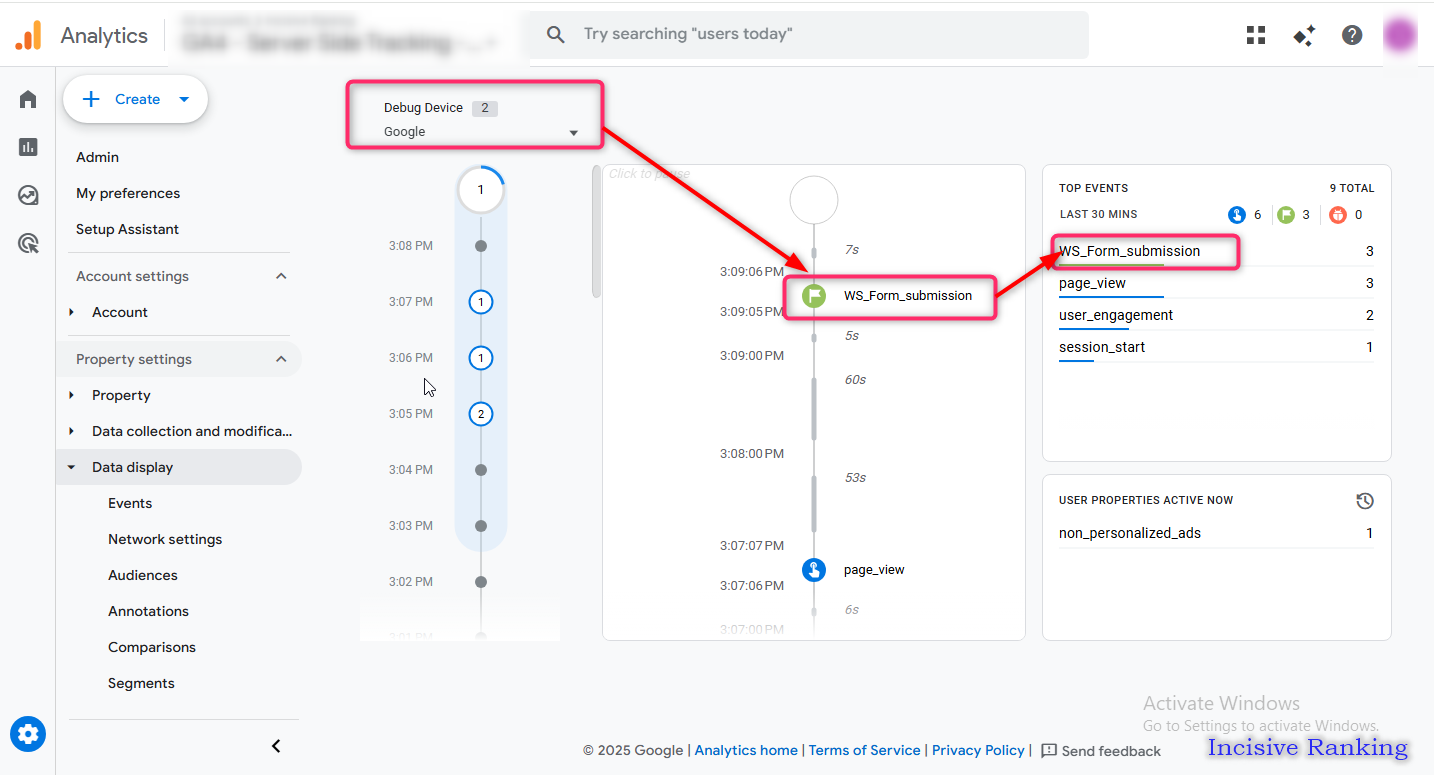Click the Analytics logo
This screenshot has width=1434, height=775.
point(28,36)
